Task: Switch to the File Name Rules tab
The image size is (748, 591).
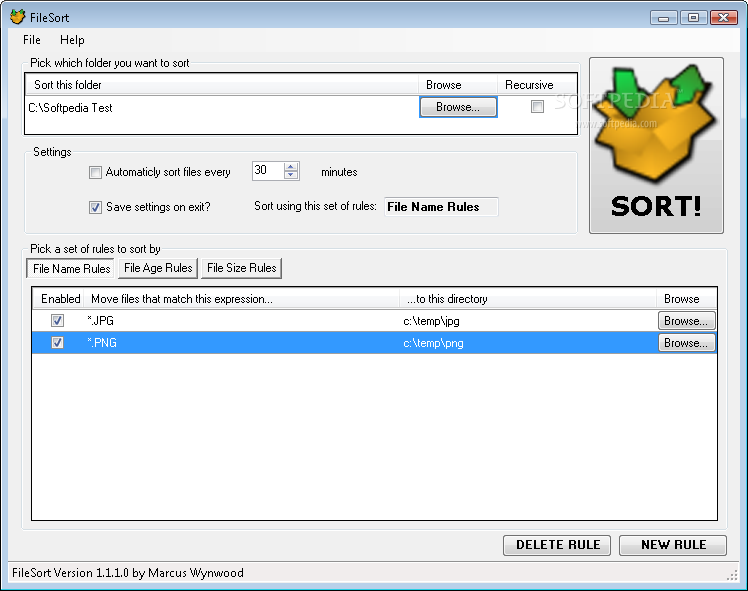Action: [71, 269]
